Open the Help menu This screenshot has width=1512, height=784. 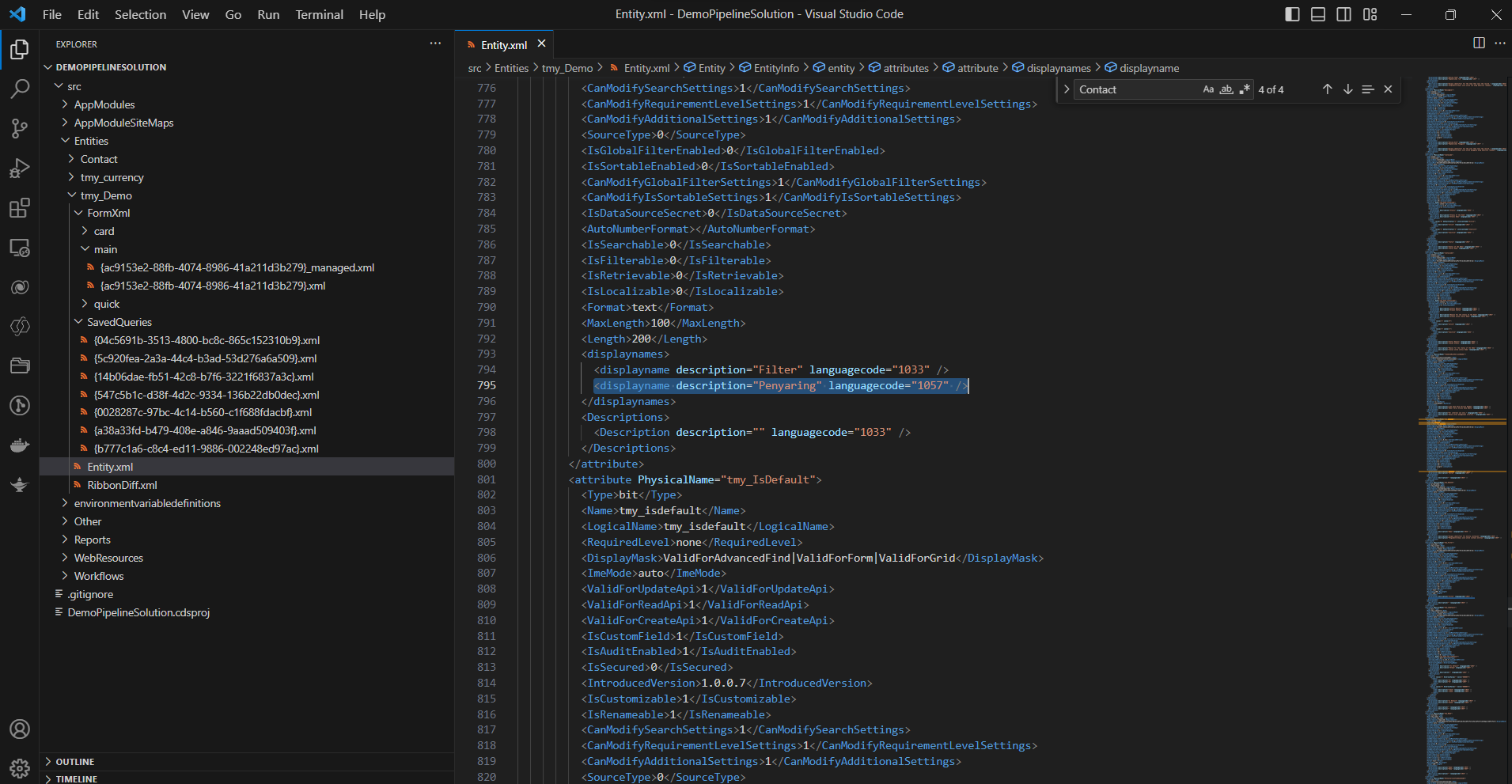[372, 14]
